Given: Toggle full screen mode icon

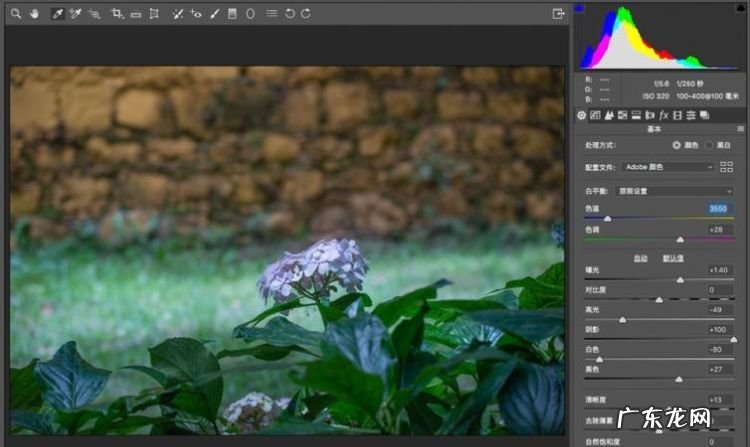Looking at the screenshot, I should click(558, 13).
